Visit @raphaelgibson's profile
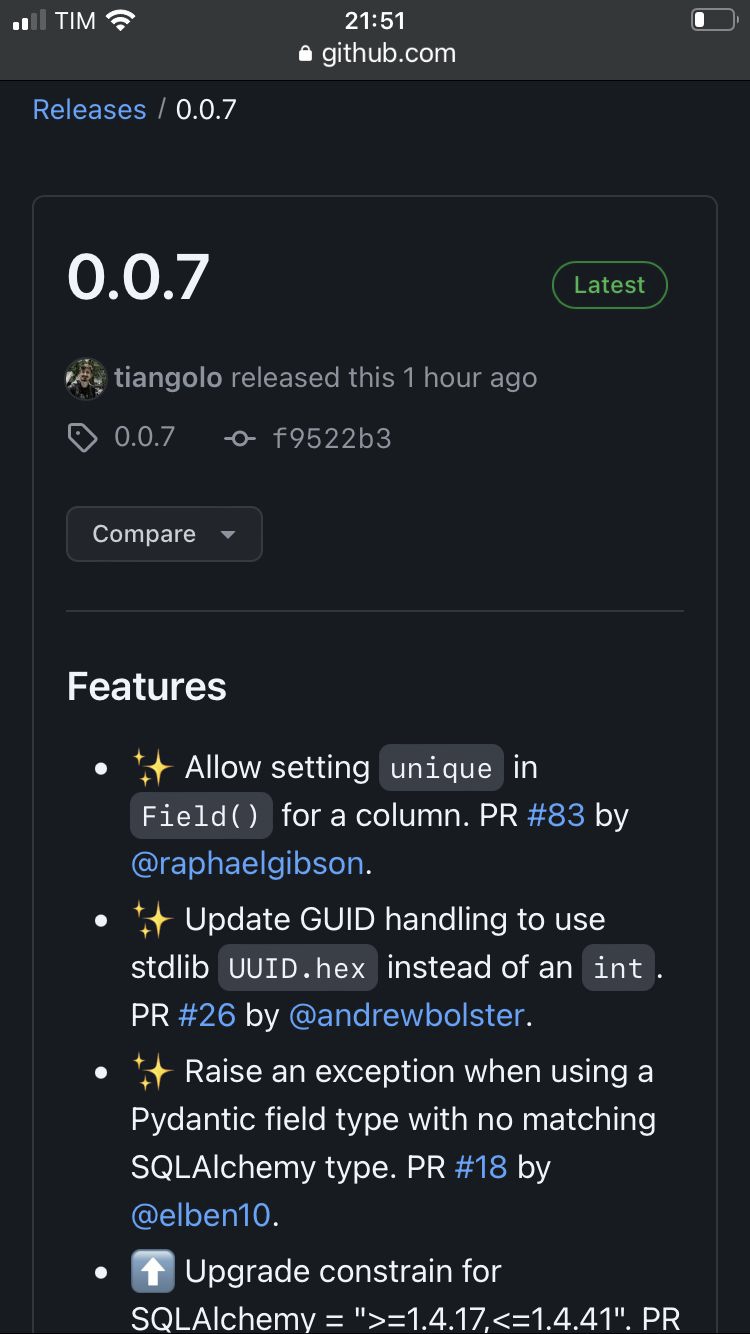Image resolution: width=750 pixels, height=1334 pixels. [x=246, y=863]
